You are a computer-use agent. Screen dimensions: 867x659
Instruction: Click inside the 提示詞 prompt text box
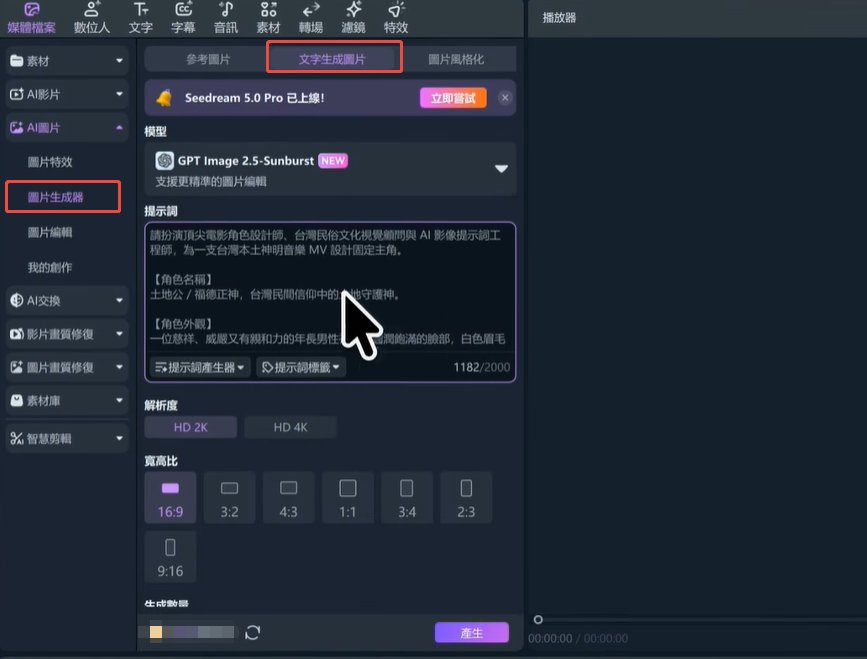[x=330, y=287]
